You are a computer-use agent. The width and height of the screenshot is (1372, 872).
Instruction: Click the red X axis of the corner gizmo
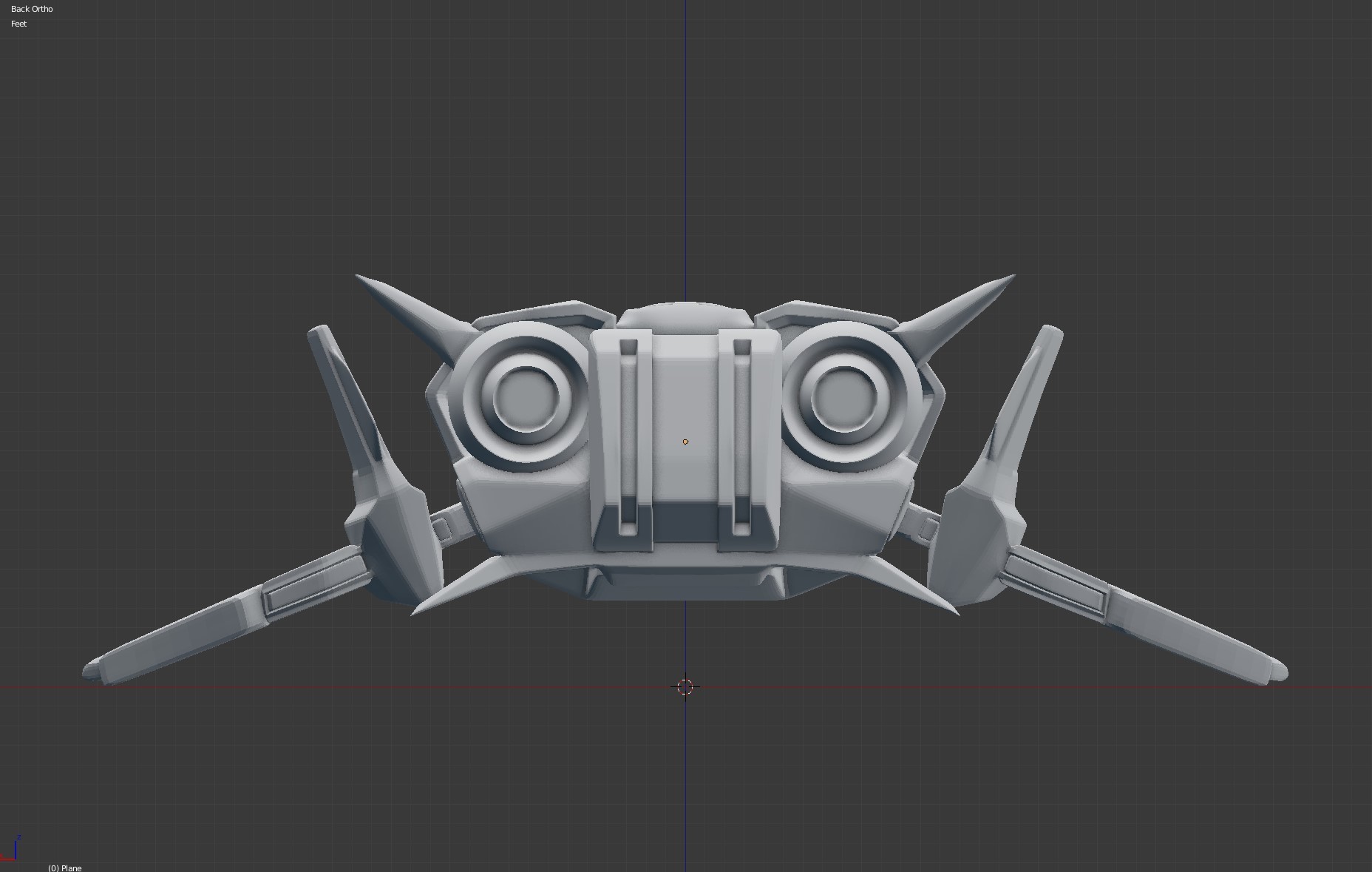(7, 861)
